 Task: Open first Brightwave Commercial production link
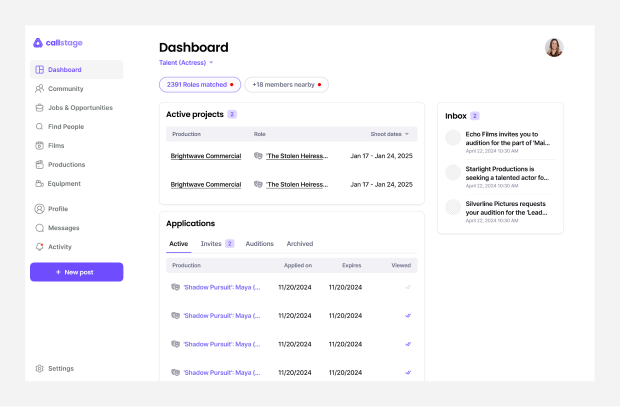pyautogui.click(x=206, y=156)
